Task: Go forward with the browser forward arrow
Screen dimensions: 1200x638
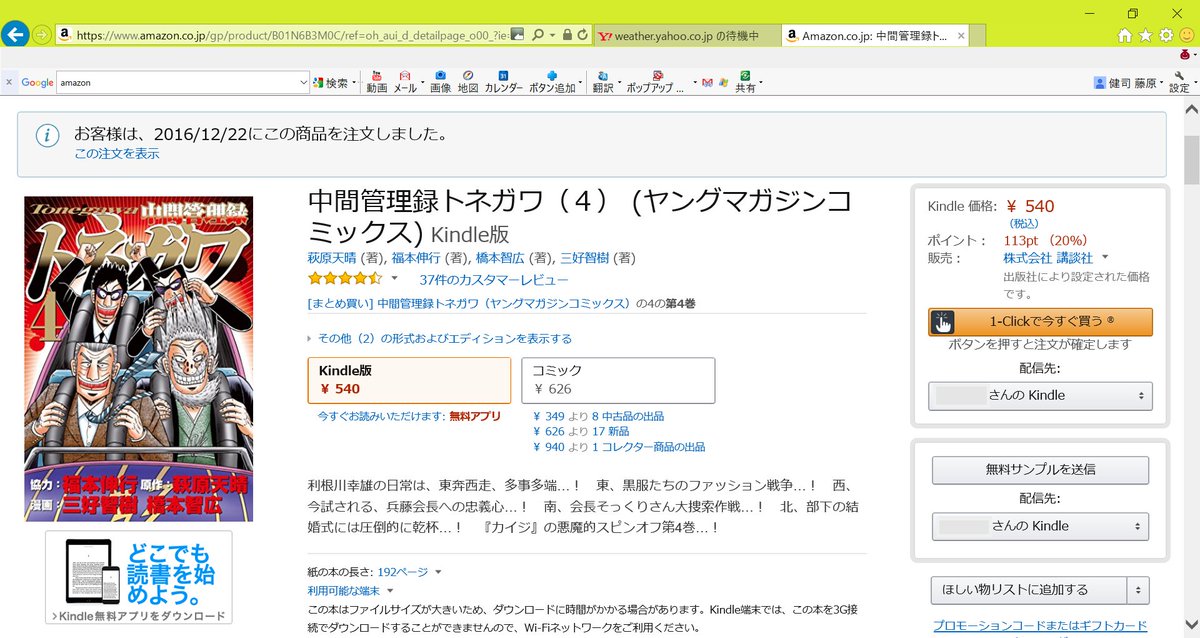Action: (43, 34)
